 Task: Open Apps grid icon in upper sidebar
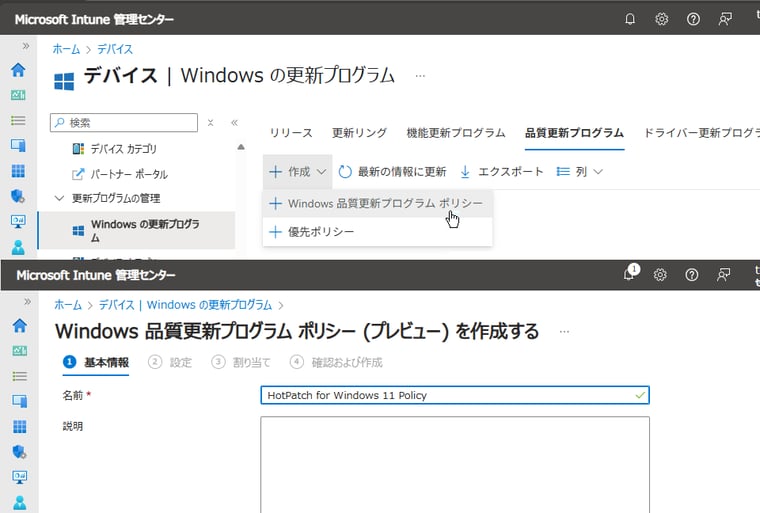[x=18, y=171]
